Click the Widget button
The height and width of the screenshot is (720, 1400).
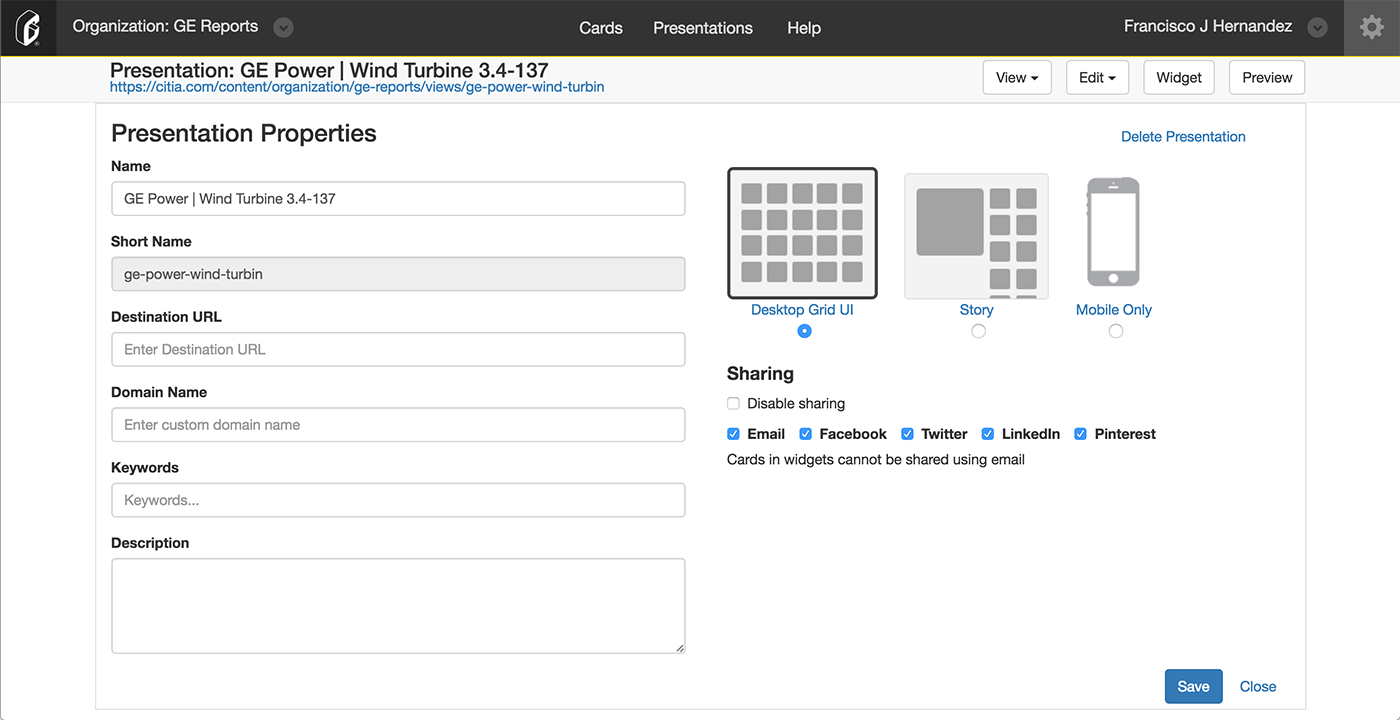(x=1179, y=78)
